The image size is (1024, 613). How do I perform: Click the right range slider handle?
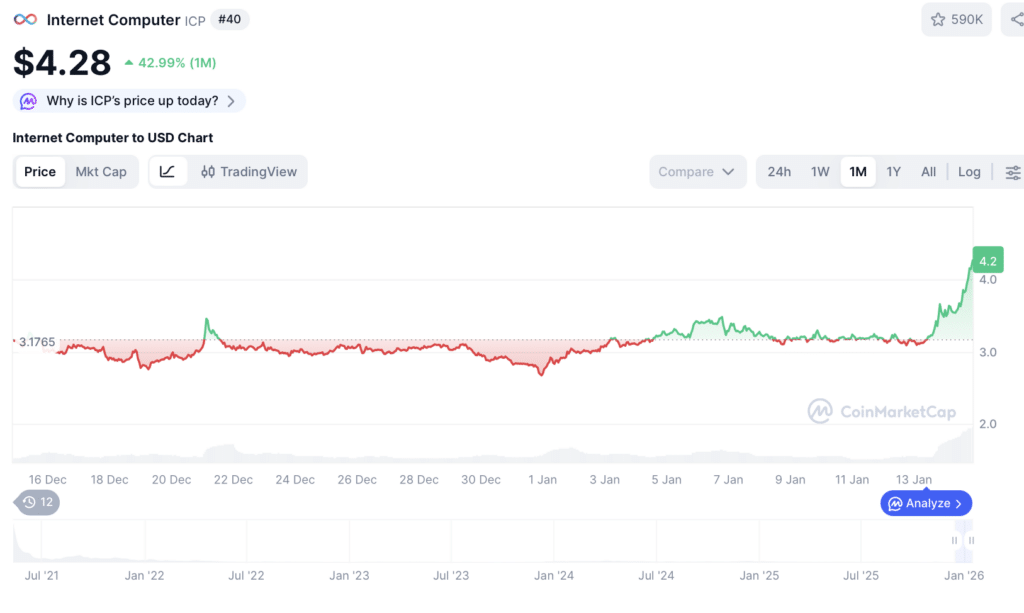point(971,541)
